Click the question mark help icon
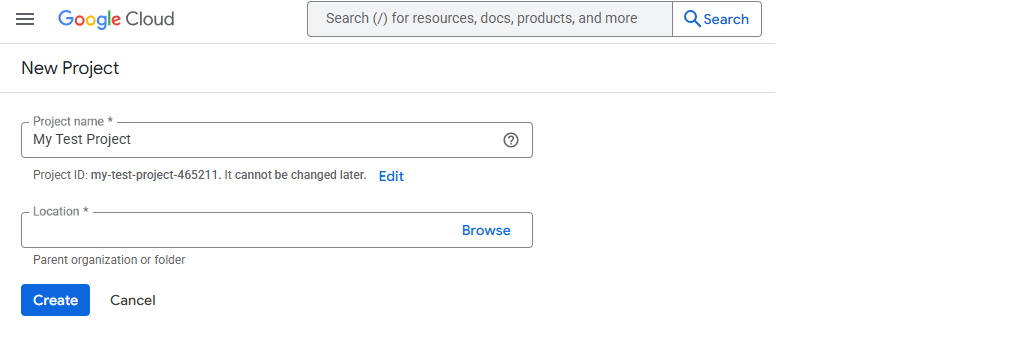1032x362 pixels. [x=511, y=140]
